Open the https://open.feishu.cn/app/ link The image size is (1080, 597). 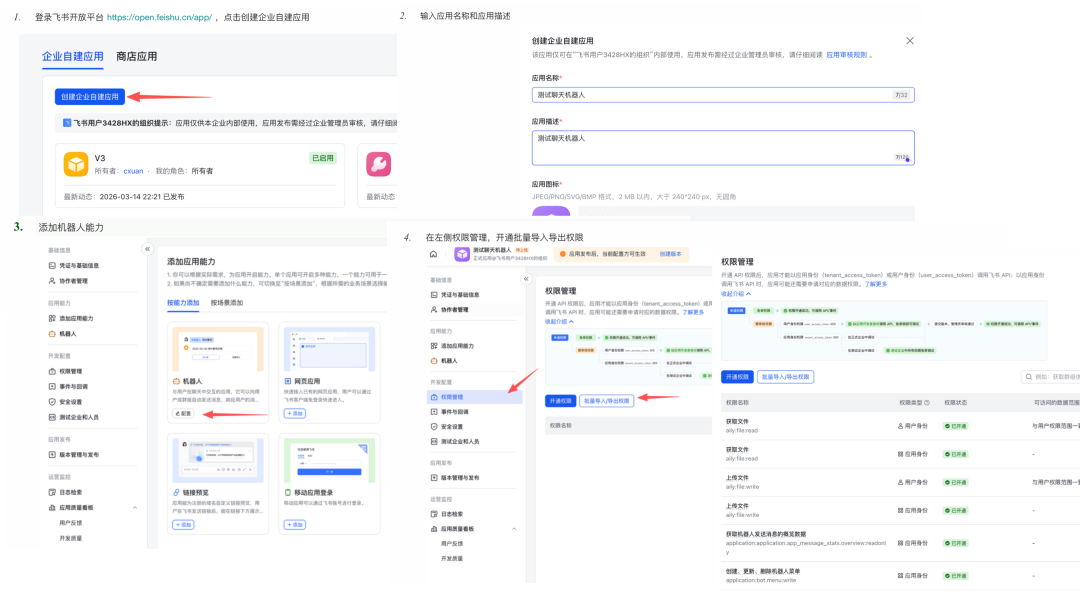point(159,17)
